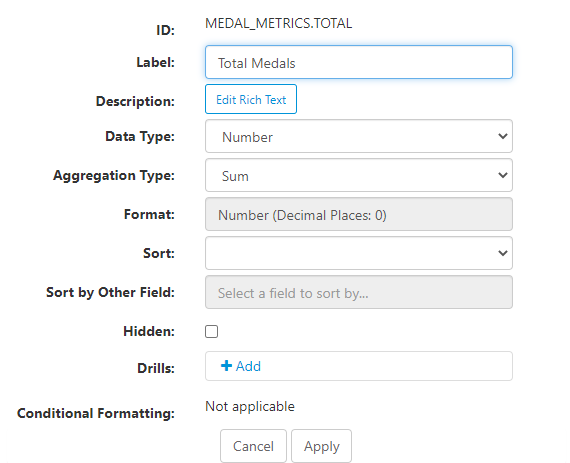This screenshot has width=570, height=463.
Task: Click the 'Not applicable' conditional formatting text
Action: pyautogui.click(x=250, y=407)
